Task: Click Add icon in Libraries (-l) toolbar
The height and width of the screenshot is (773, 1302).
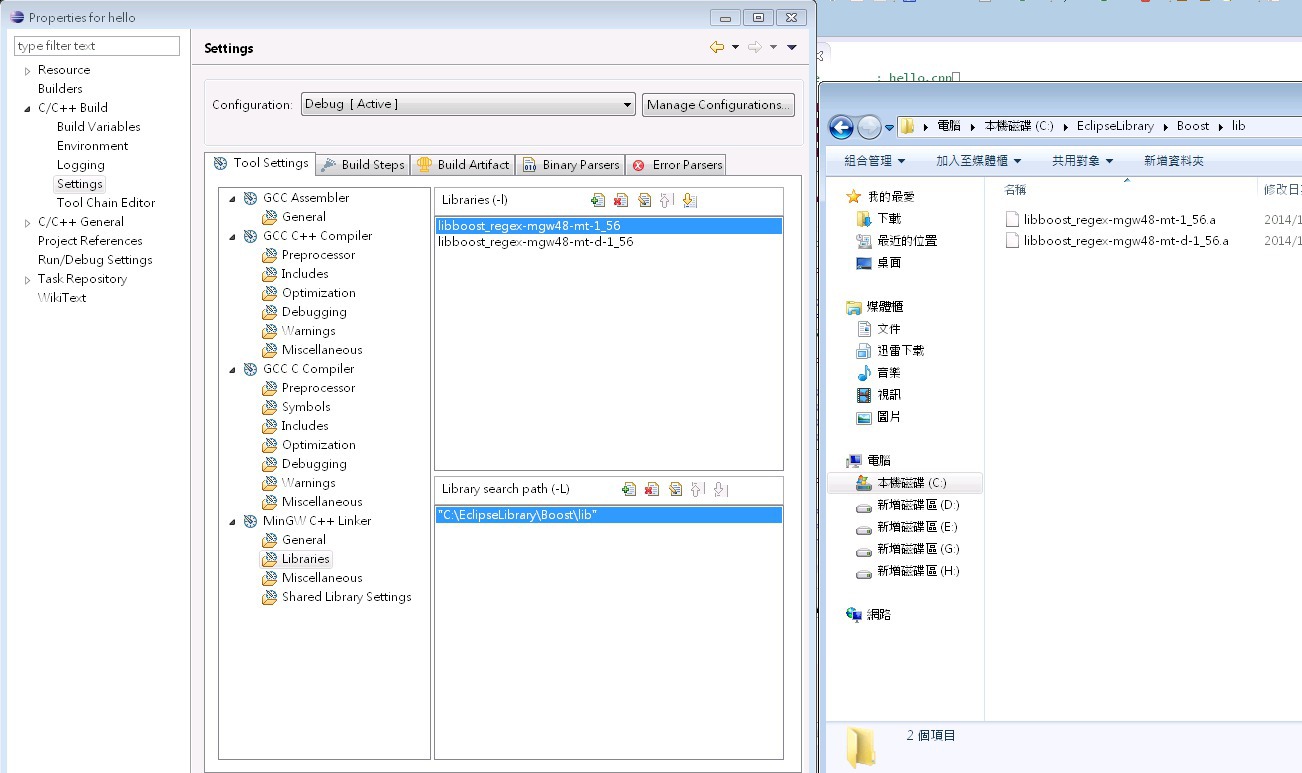Action: point(598,200)
